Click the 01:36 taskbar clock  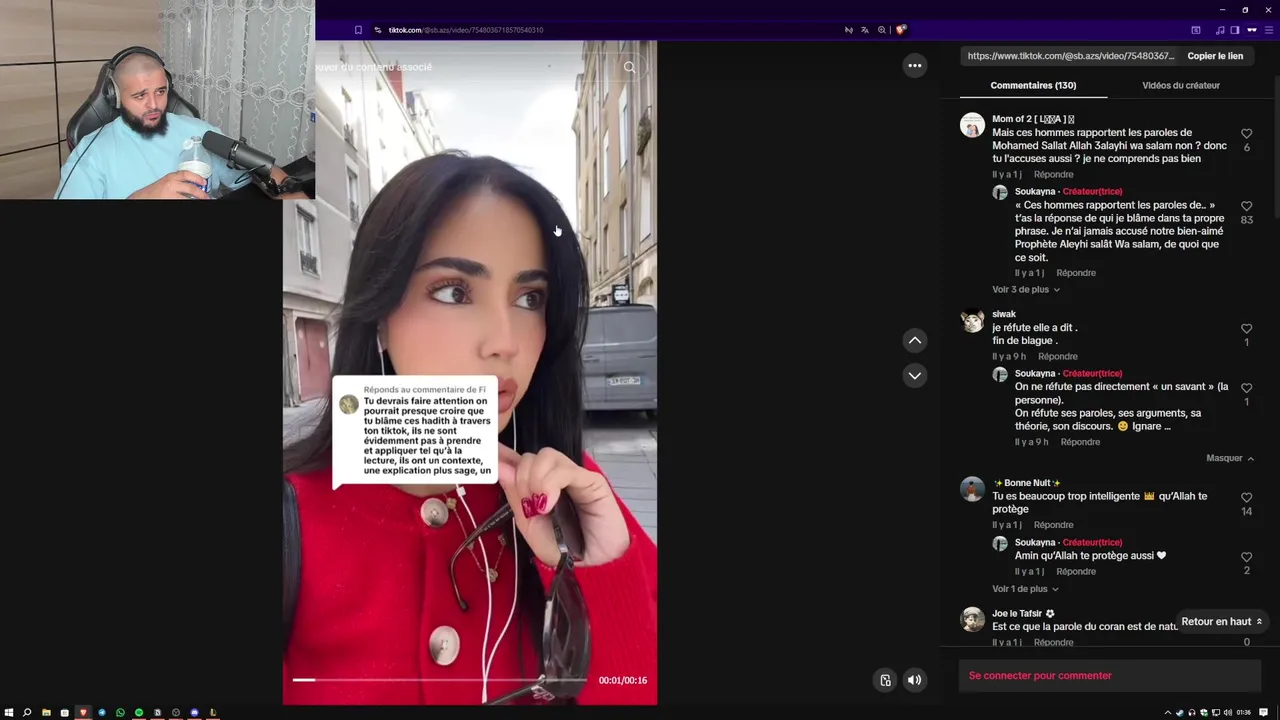coord(1244,713)
